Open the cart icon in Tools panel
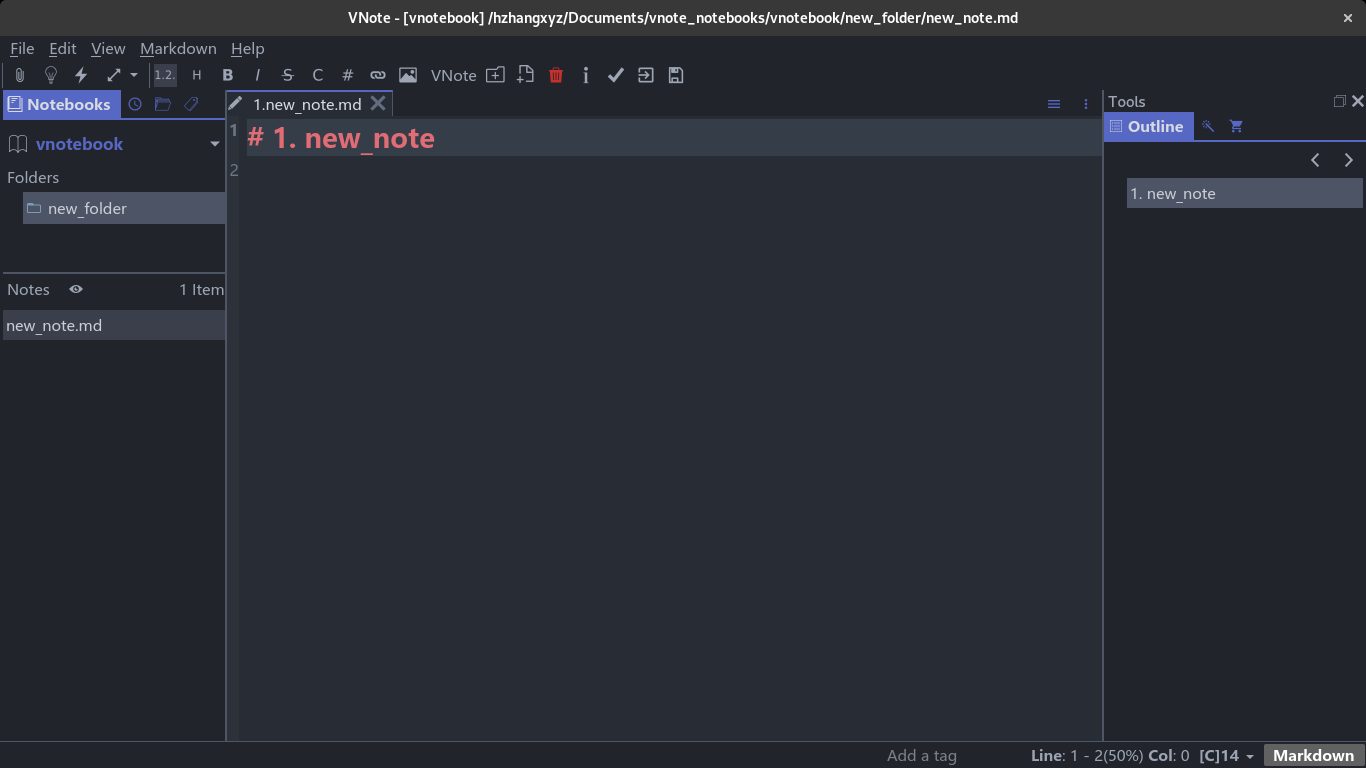This screenshot has height=768, width=1366. pos(1237,126)
